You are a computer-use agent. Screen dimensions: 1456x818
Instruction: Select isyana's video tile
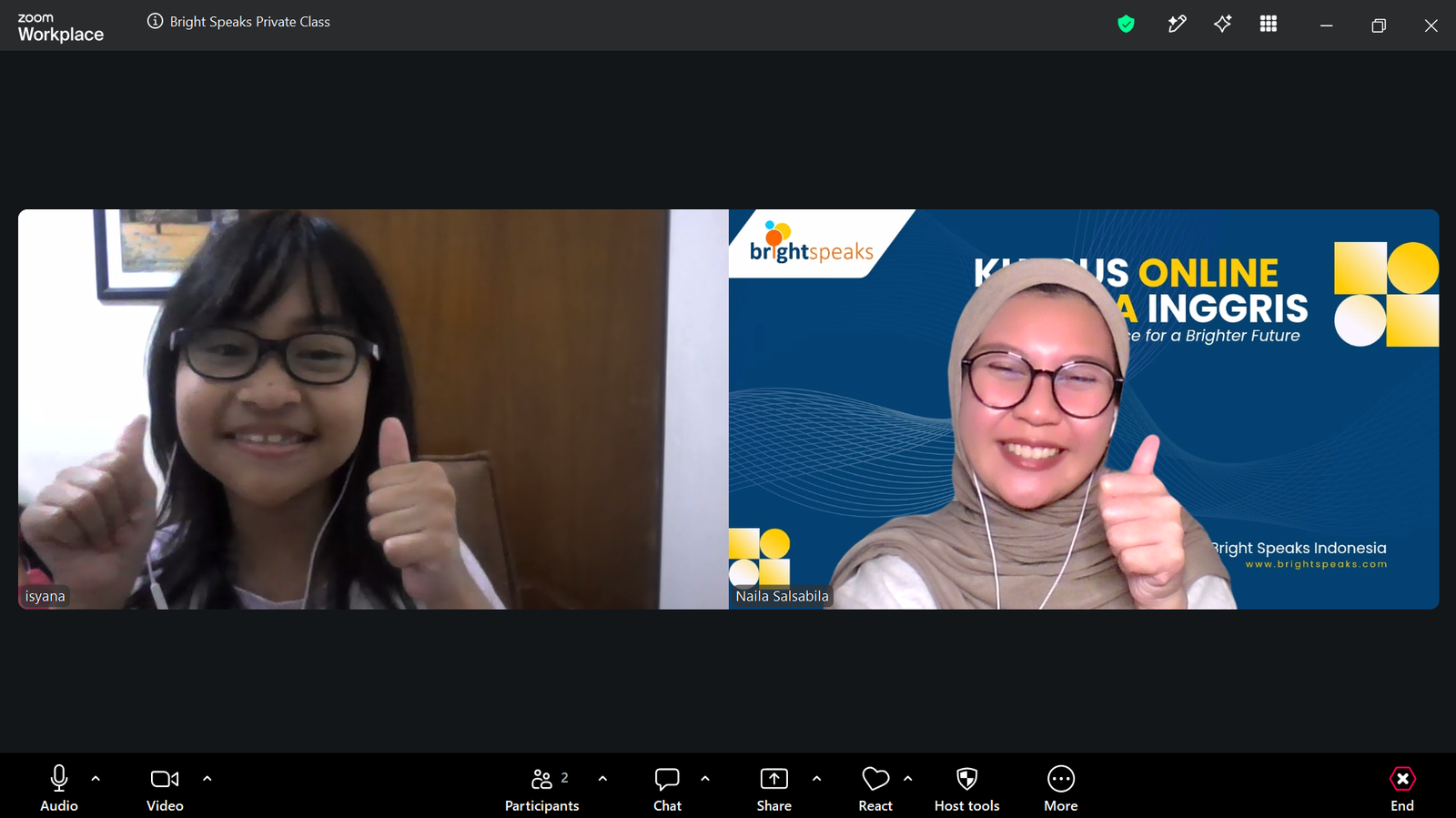(x=373, y=409)
